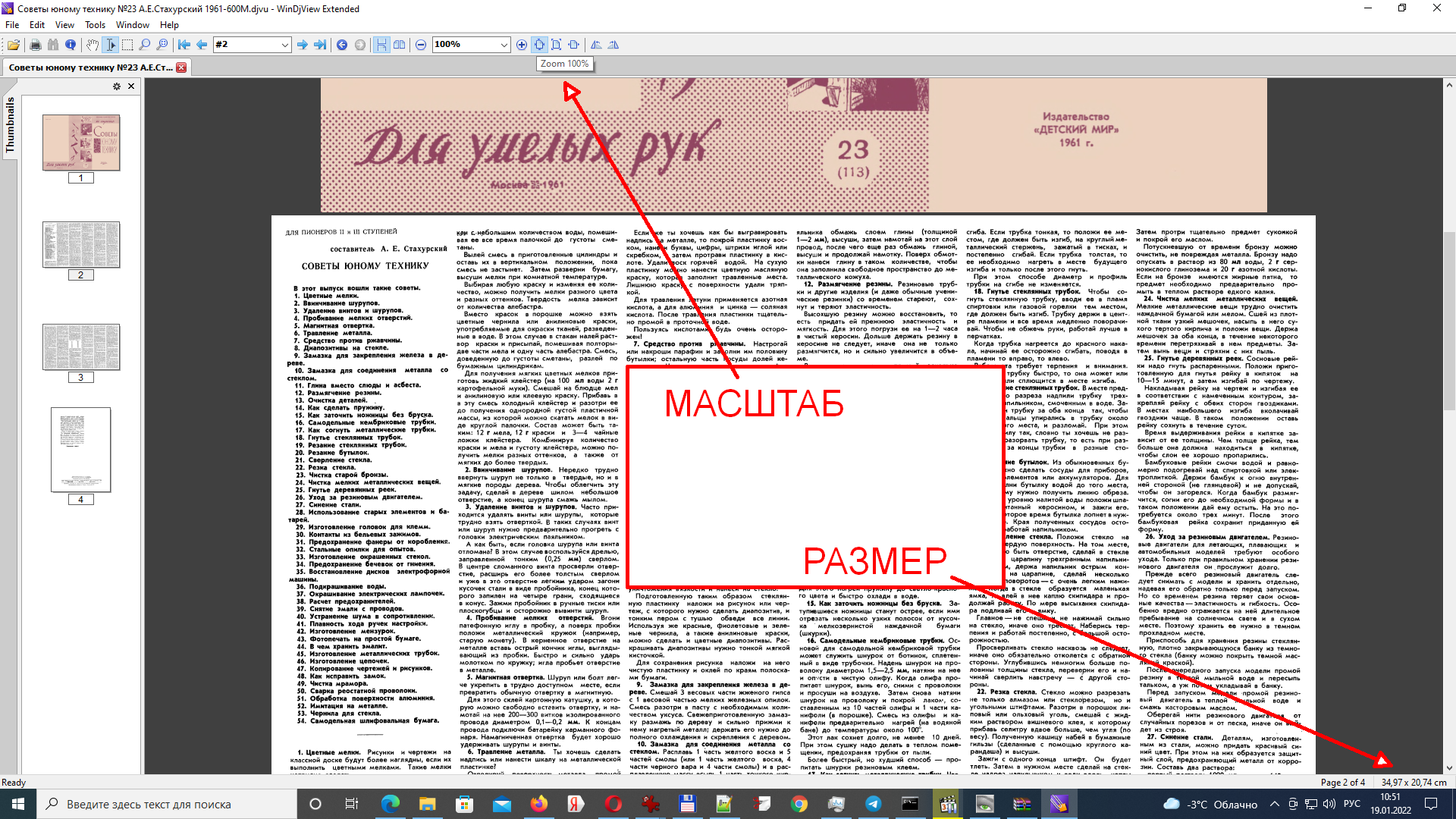Select page 4 thumbnail

pyautogui.click(x=81, y=450)
